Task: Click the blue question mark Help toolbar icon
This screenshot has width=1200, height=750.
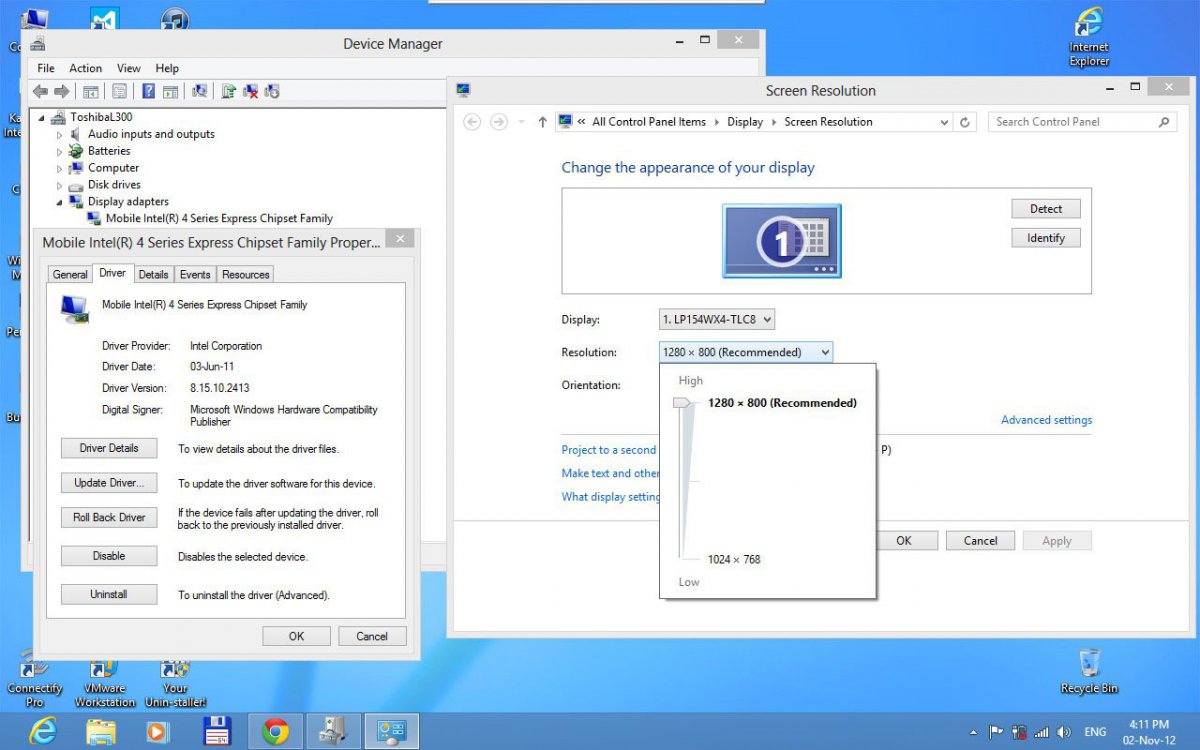Action: 149,91
